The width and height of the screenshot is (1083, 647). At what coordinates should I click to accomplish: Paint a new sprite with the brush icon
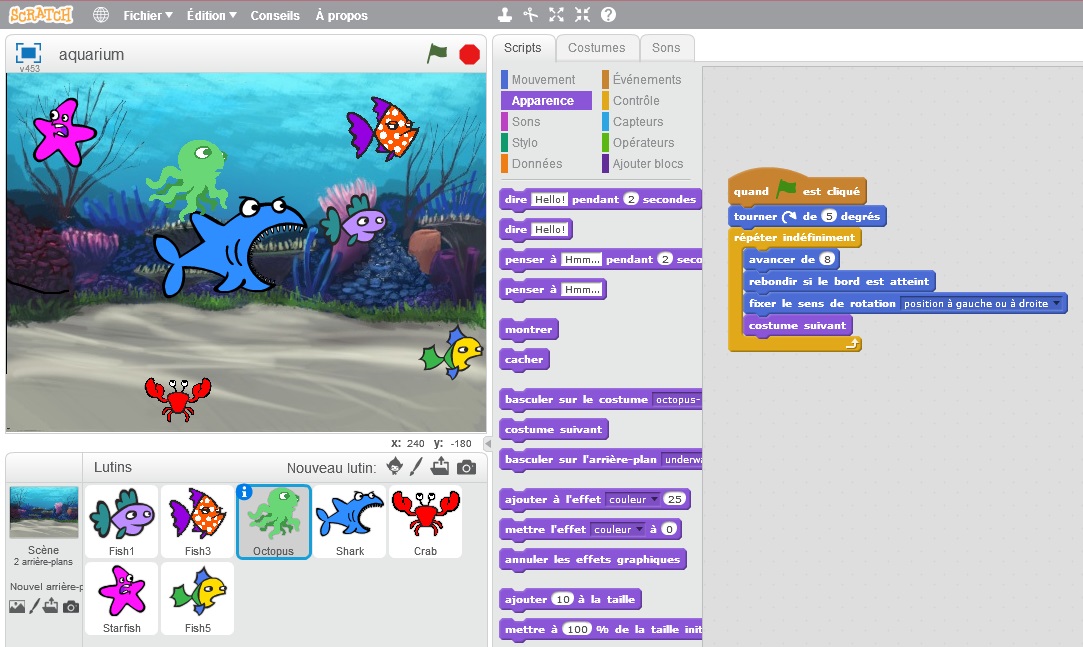point(415,466)
